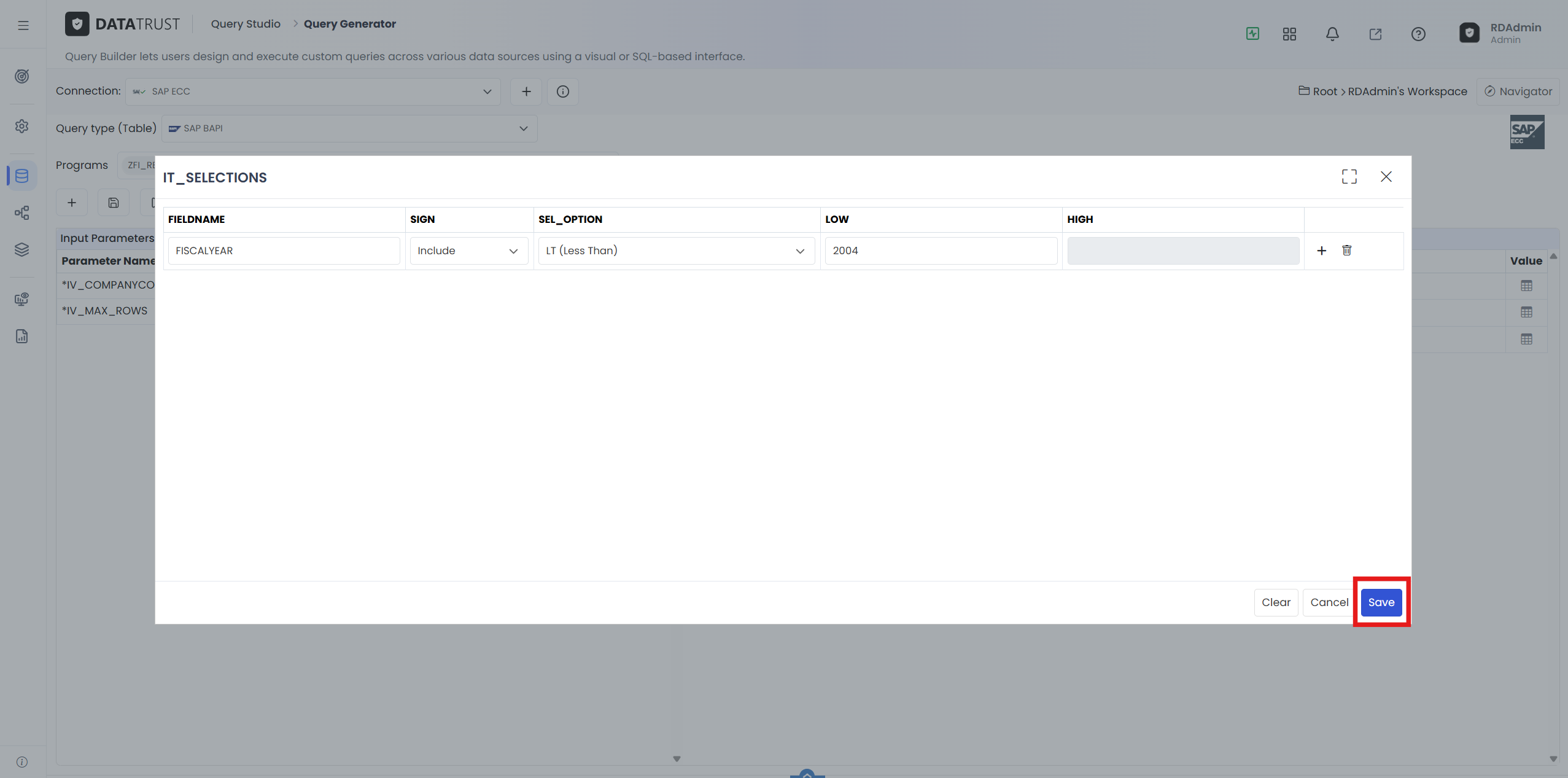Viewport: 1568px width, 778px height.
Task: Open the settings gear in left sidebar
Action: pos(22,126)
